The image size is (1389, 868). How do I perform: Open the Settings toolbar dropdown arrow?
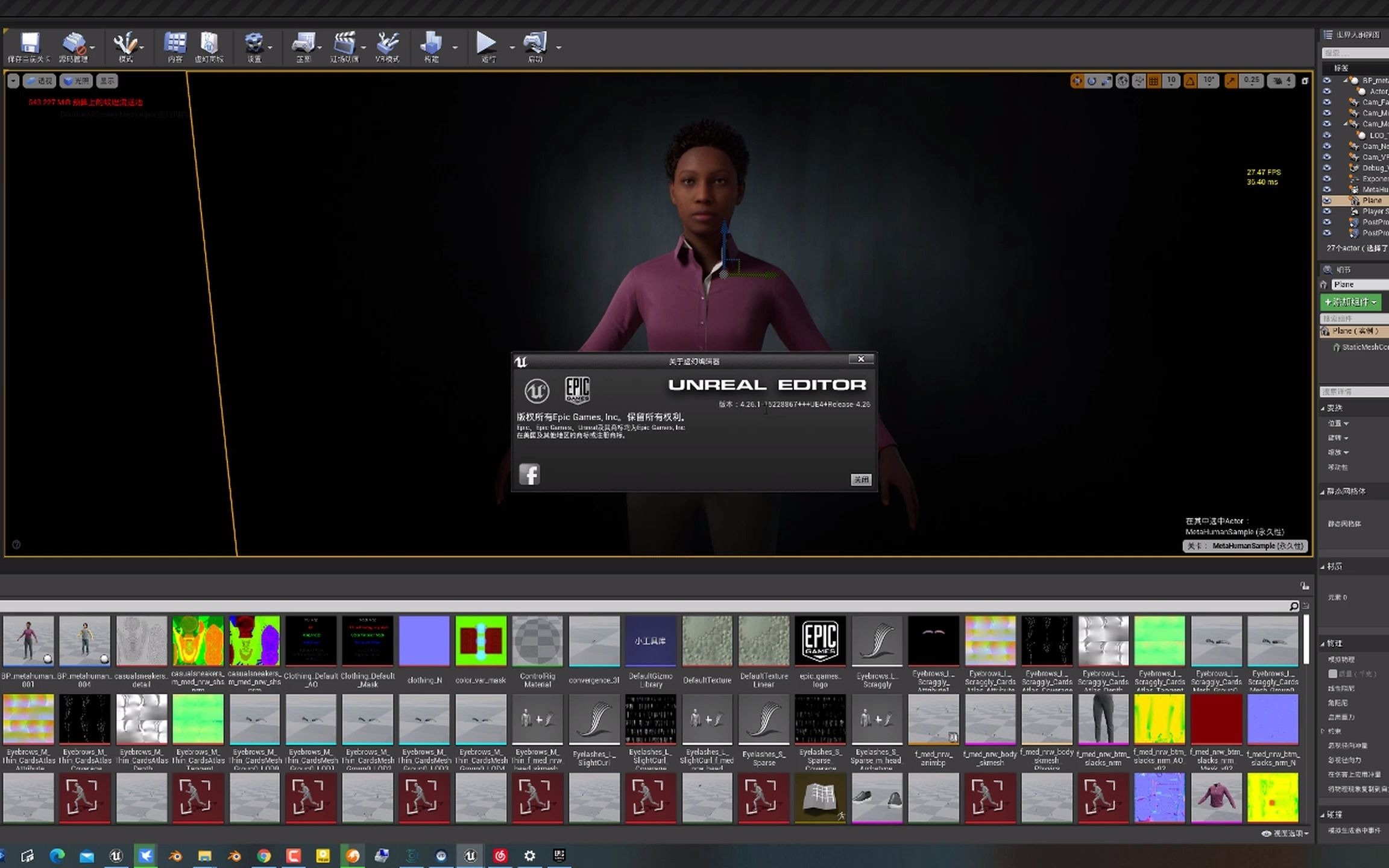[270, 48]
